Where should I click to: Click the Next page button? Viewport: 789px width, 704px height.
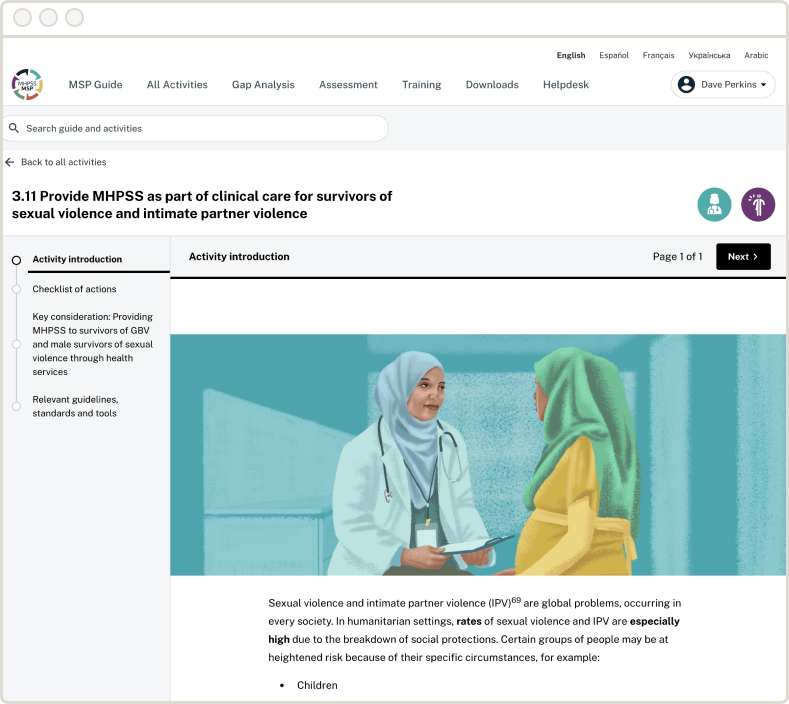(x=743, y=257)
